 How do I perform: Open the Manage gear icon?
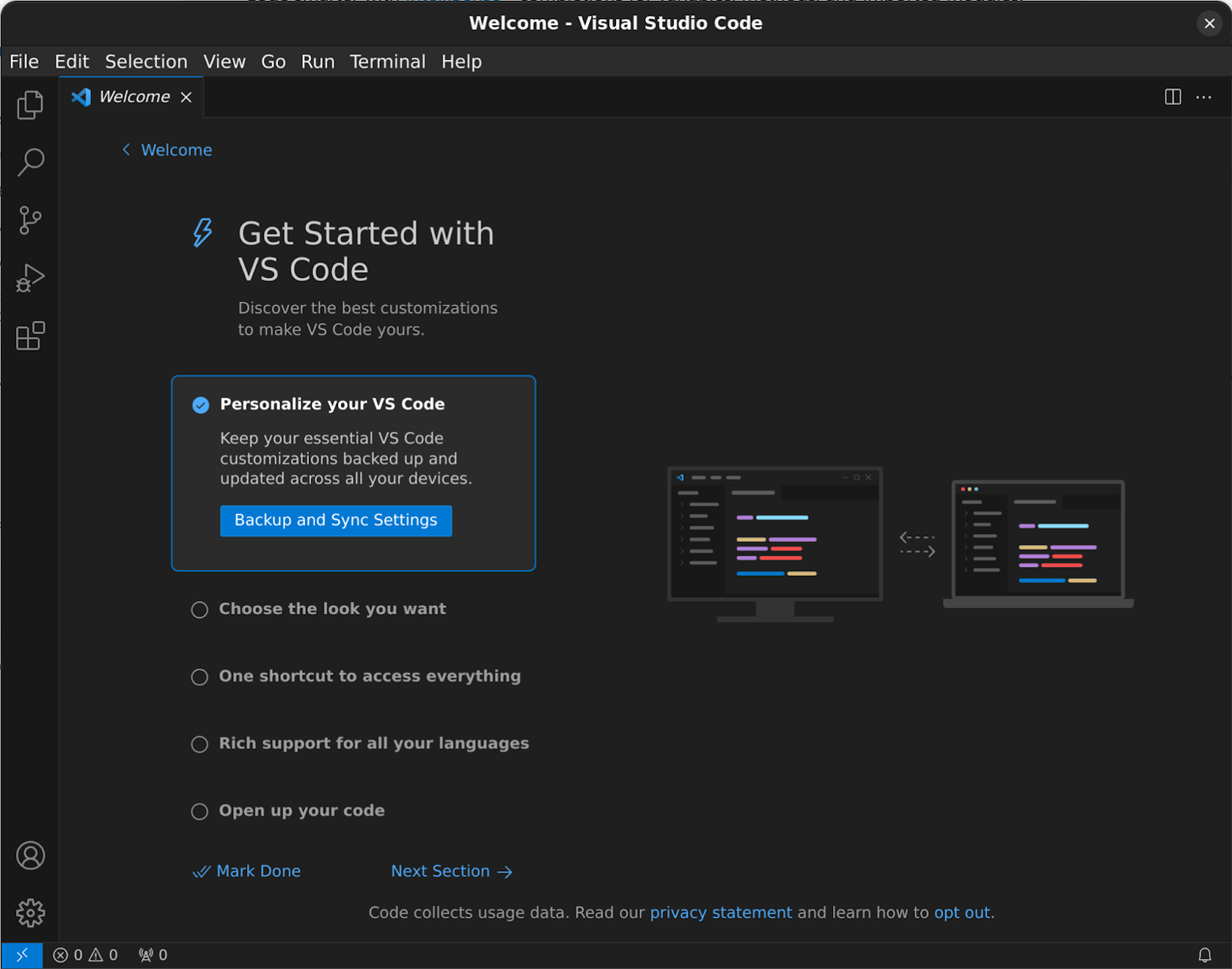[x=30, y=913]
